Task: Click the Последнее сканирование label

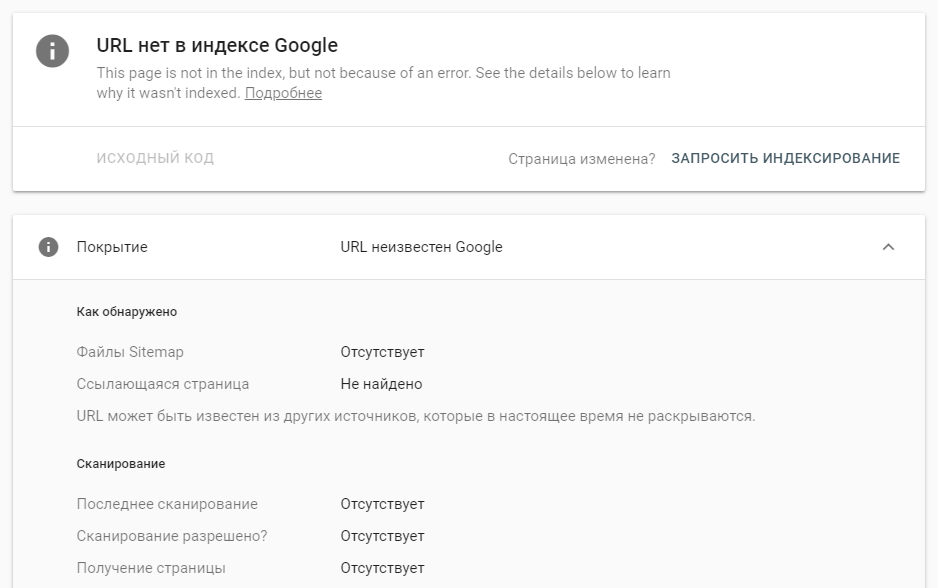Action: 167,504
